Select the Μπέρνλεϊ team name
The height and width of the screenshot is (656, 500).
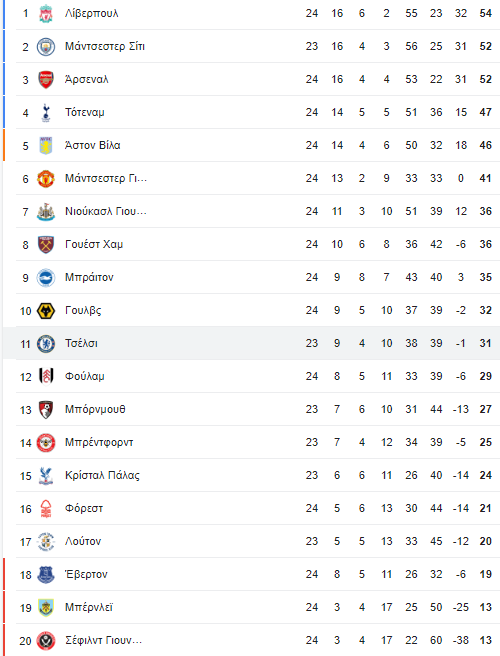[89, 607]
